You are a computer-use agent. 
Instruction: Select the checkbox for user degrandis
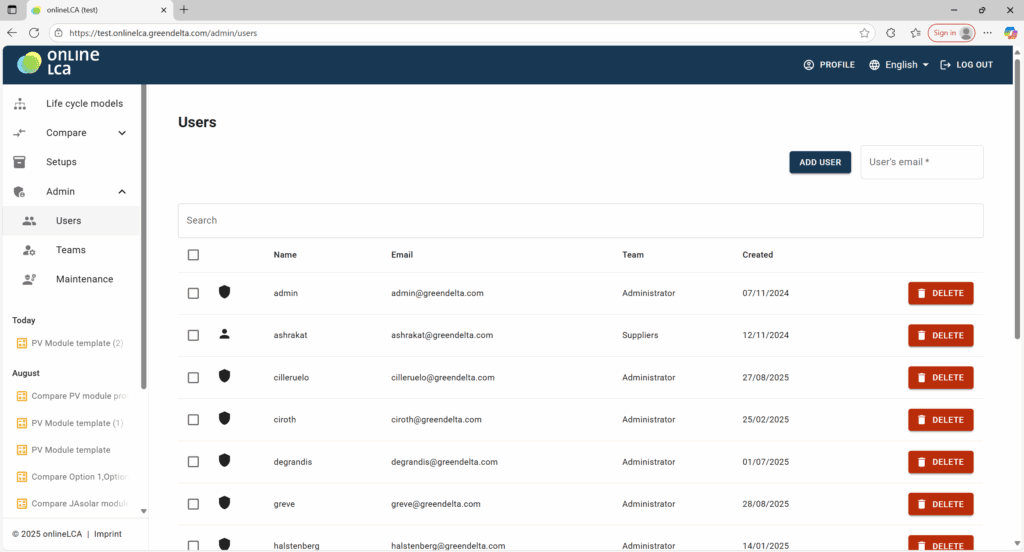point(193,461)
